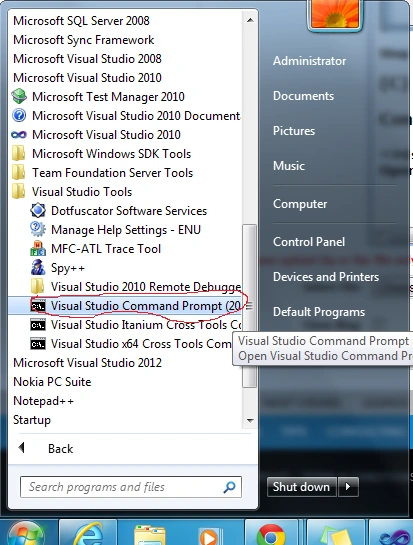Open Visual Studio Command Prompt icon
Screen dimensions: 413x545
pos(38,306)
